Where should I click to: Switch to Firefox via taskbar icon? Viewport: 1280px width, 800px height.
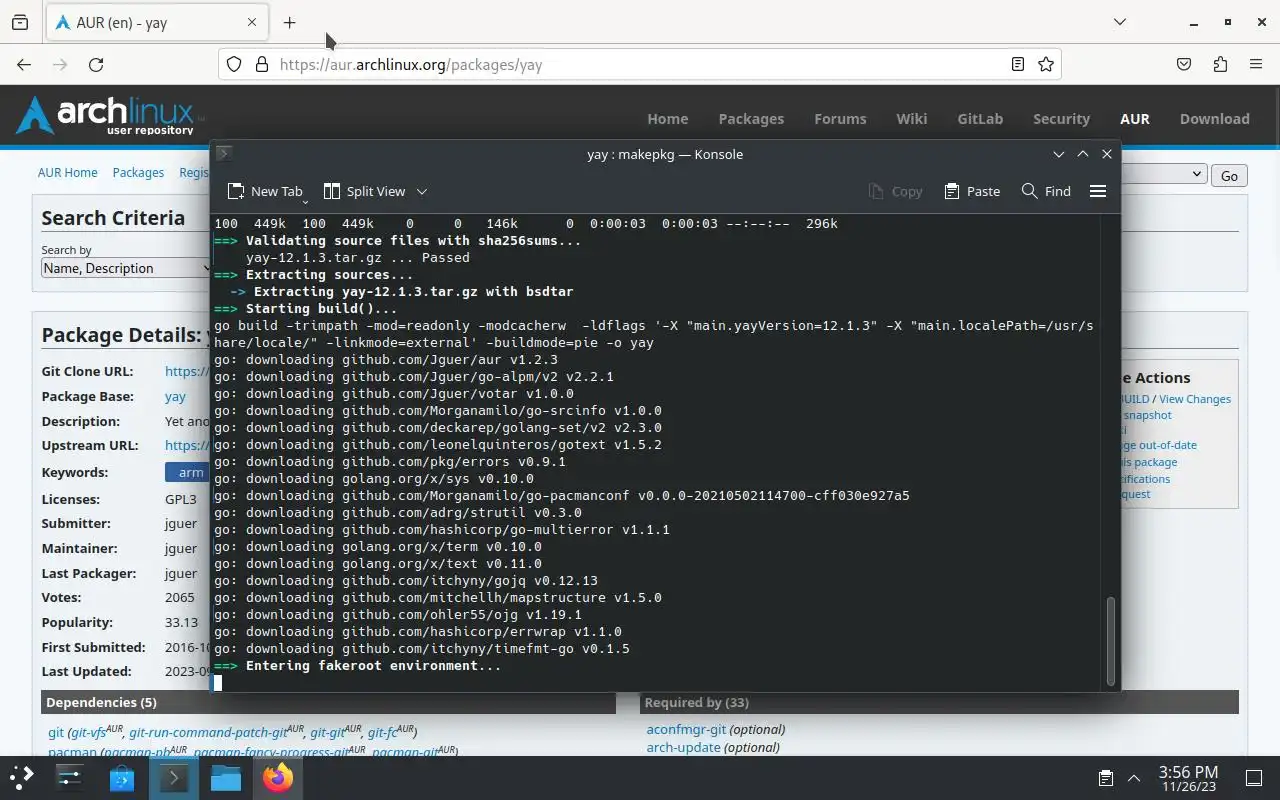(x=278, y=777)
